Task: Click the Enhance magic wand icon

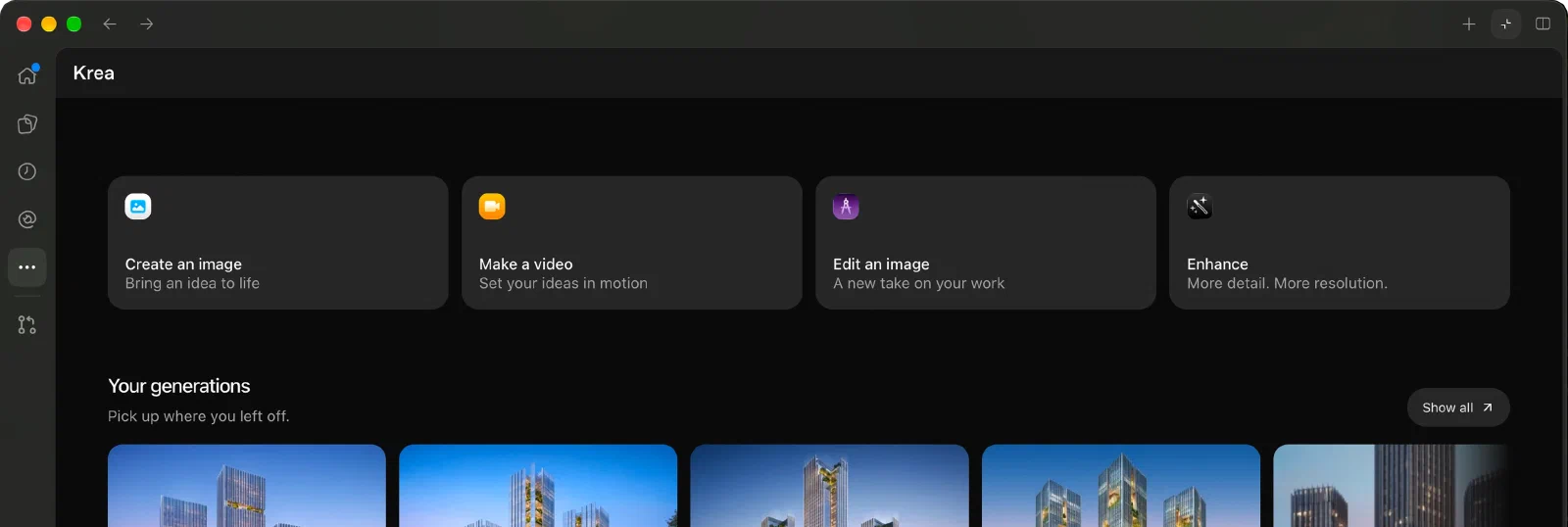Action: point(1200,207)
